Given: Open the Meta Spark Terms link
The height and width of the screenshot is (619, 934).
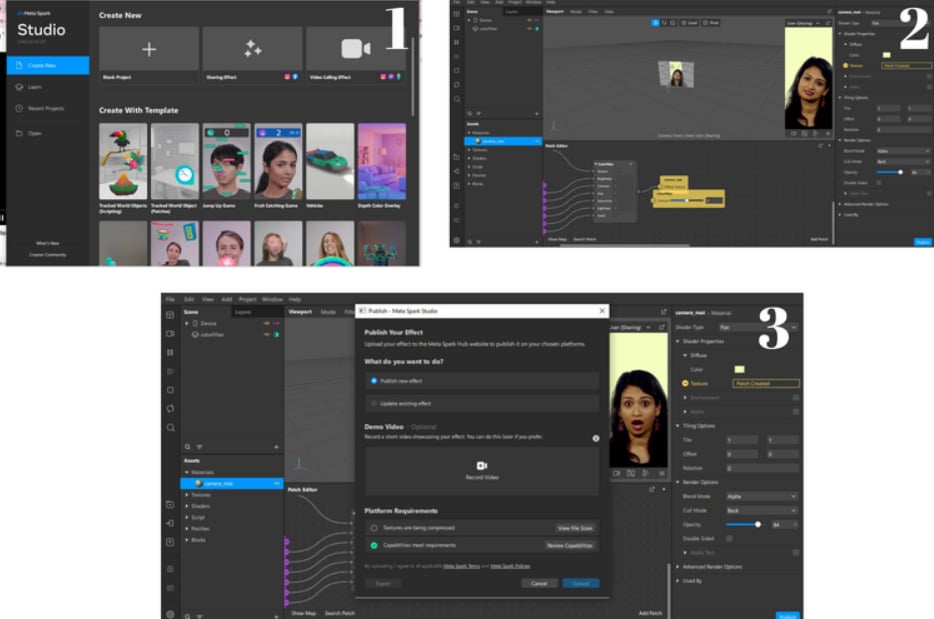Looking at the screenshot, I should click(x=462, y=566).
